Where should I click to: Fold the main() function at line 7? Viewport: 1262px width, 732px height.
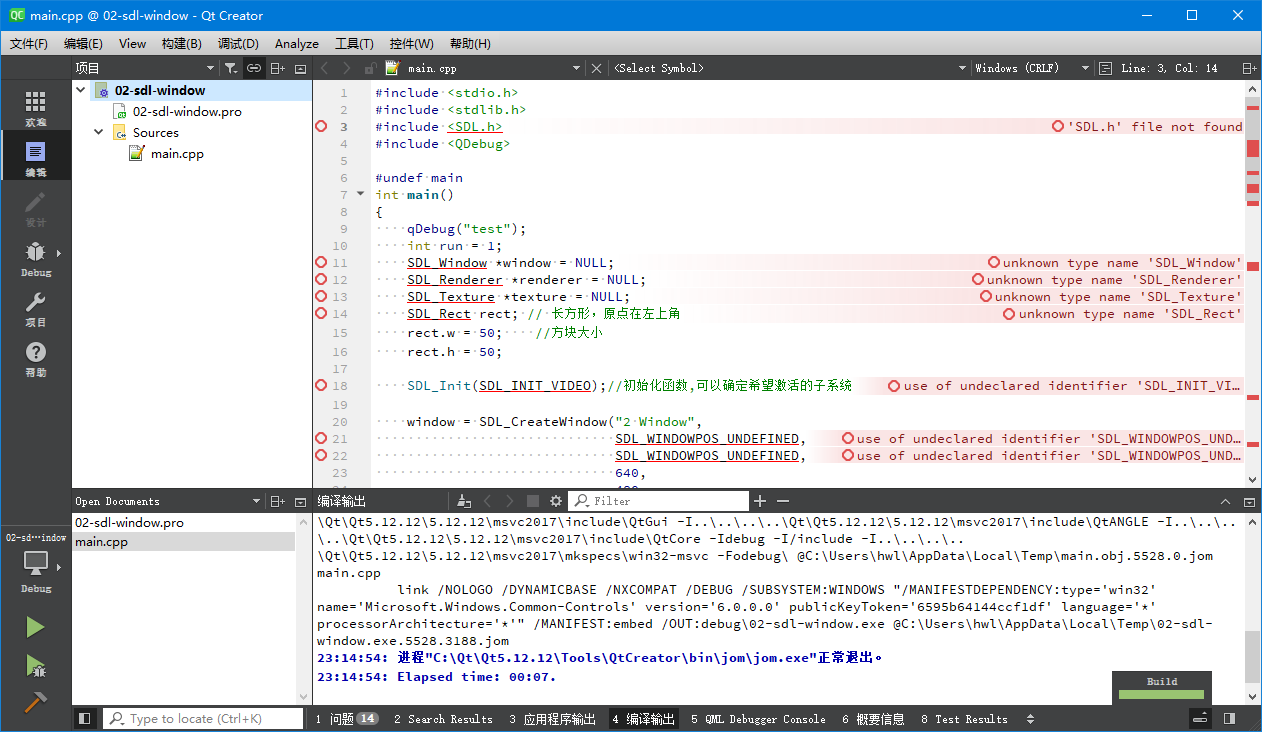(x=361, y=194)
